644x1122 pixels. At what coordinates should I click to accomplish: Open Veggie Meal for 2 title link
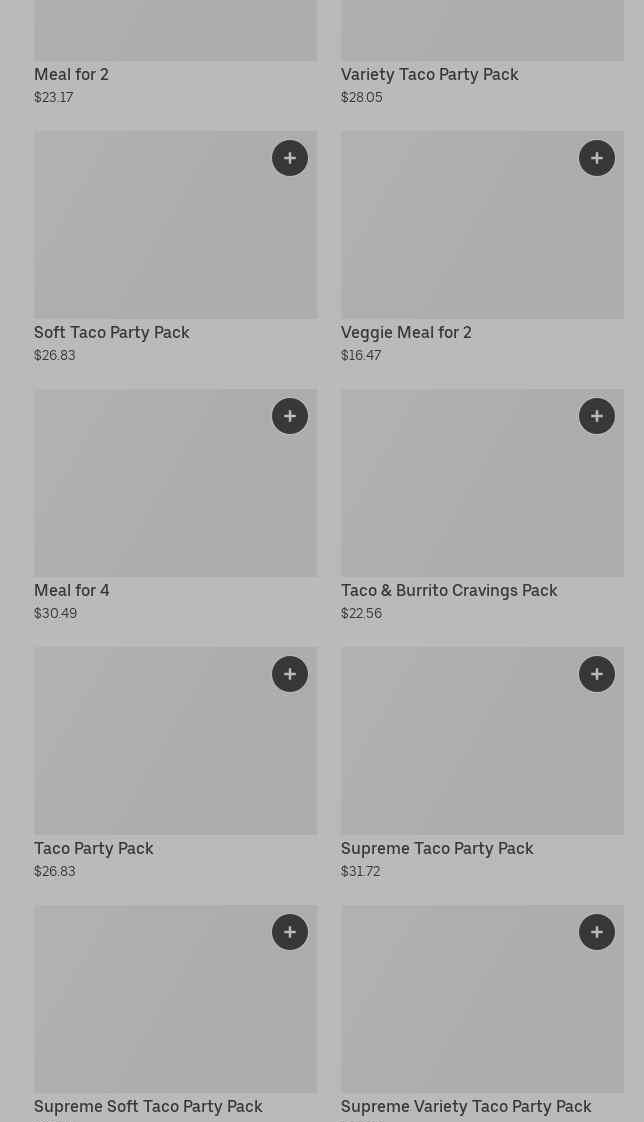[406, 333]
